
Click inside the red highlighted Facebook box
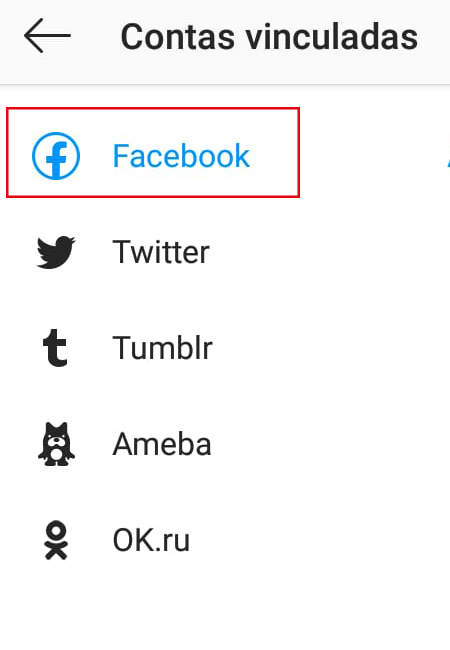[x=153, y=153]
